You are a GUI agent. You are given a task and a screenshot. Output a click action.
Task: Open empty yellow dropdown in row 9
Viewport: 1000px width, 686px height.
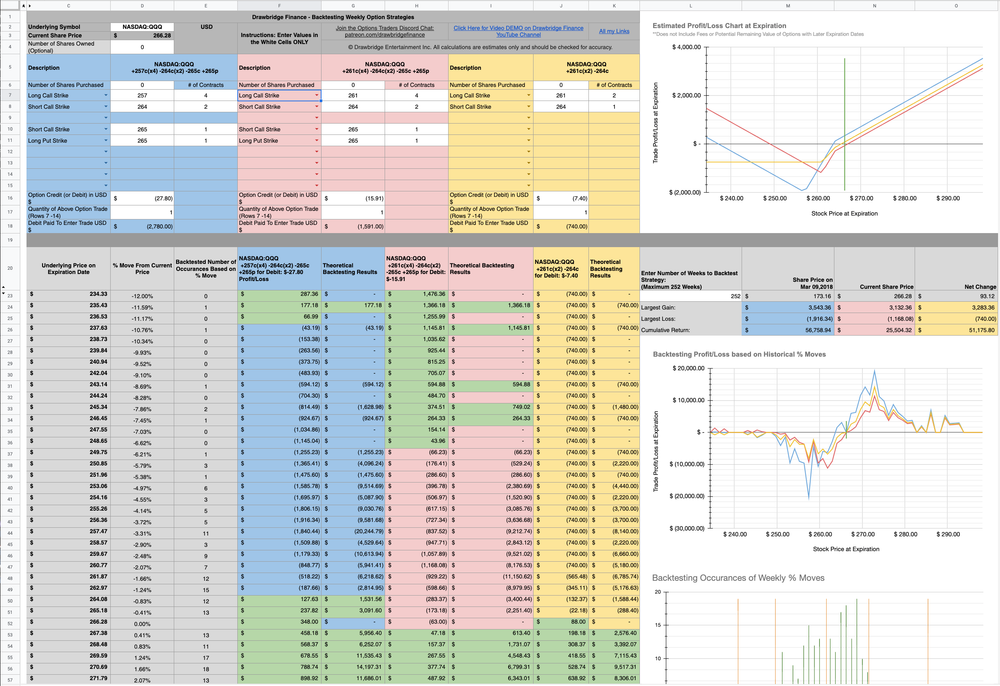tap(529, 118)
